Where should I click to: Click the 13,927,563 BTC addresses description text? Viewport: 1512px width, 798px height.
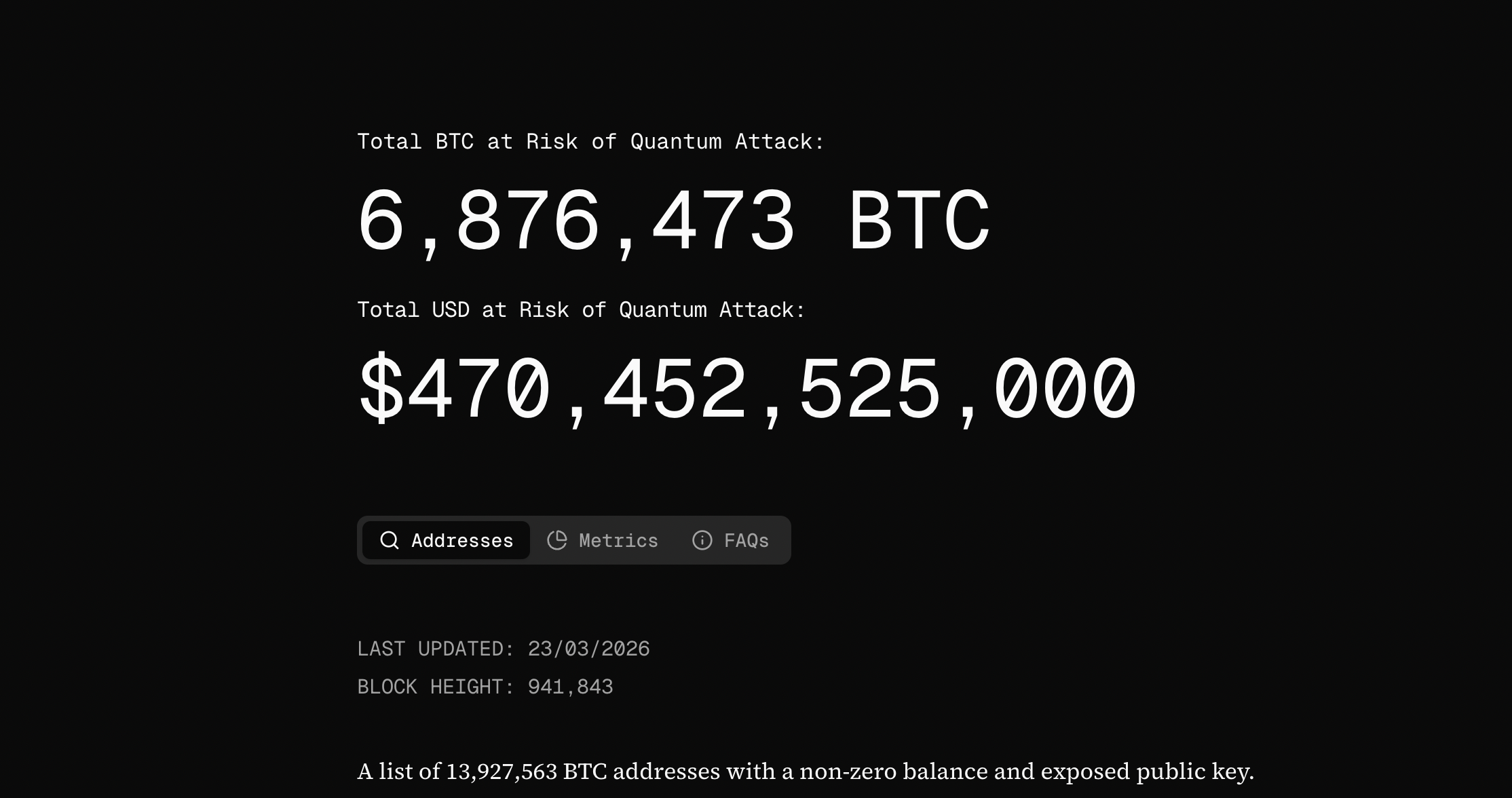coord(806,772)
